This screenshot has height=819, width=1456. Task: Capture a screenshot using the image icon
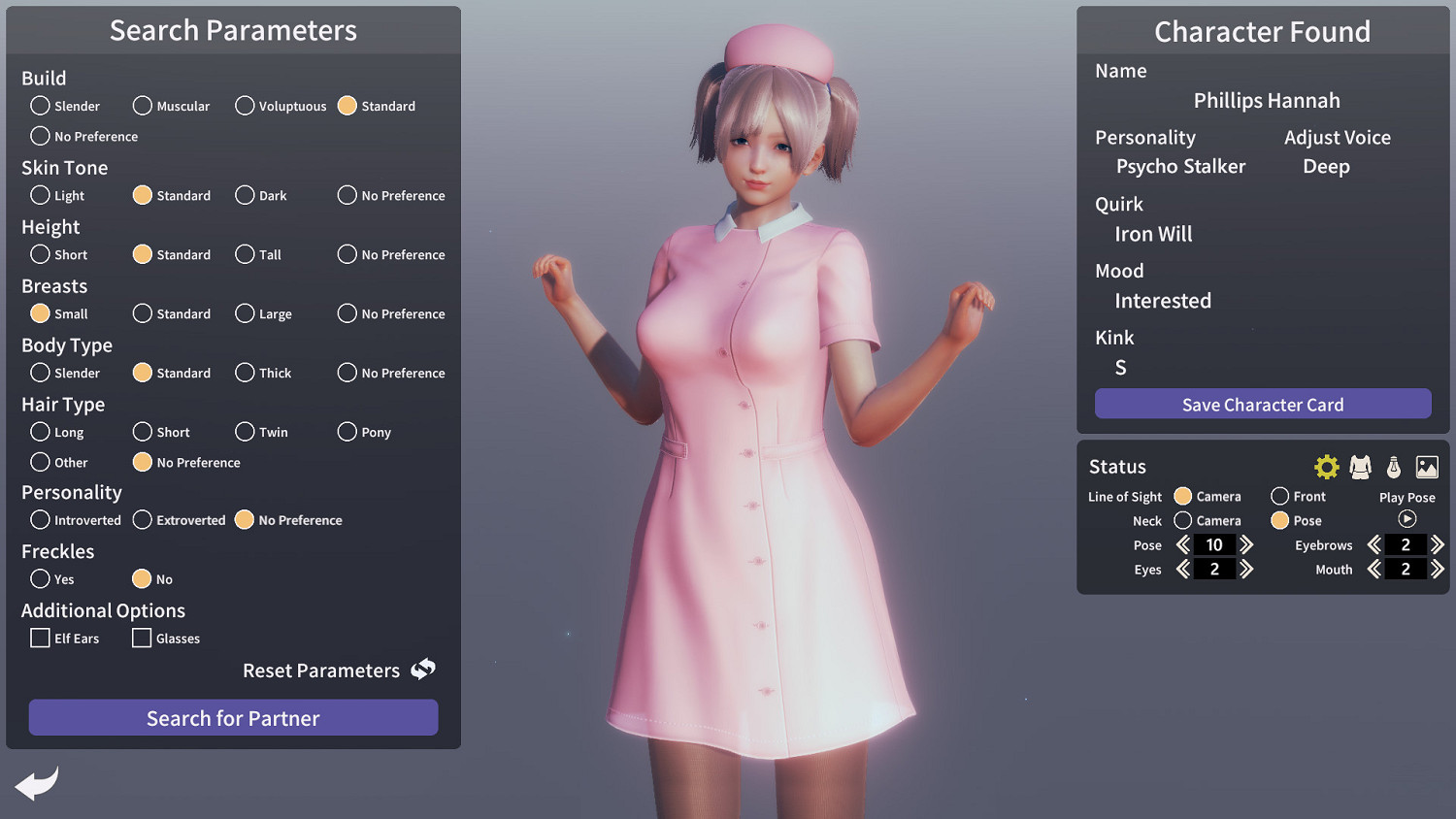[x=1427, y=466]
